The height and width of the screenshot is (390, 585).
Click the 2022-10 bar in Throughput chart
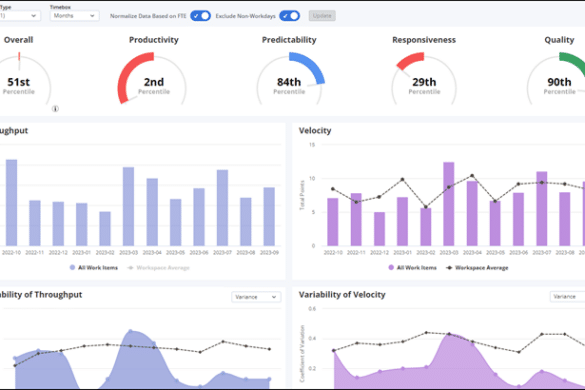pyautogui.click(x=11, y=203)
